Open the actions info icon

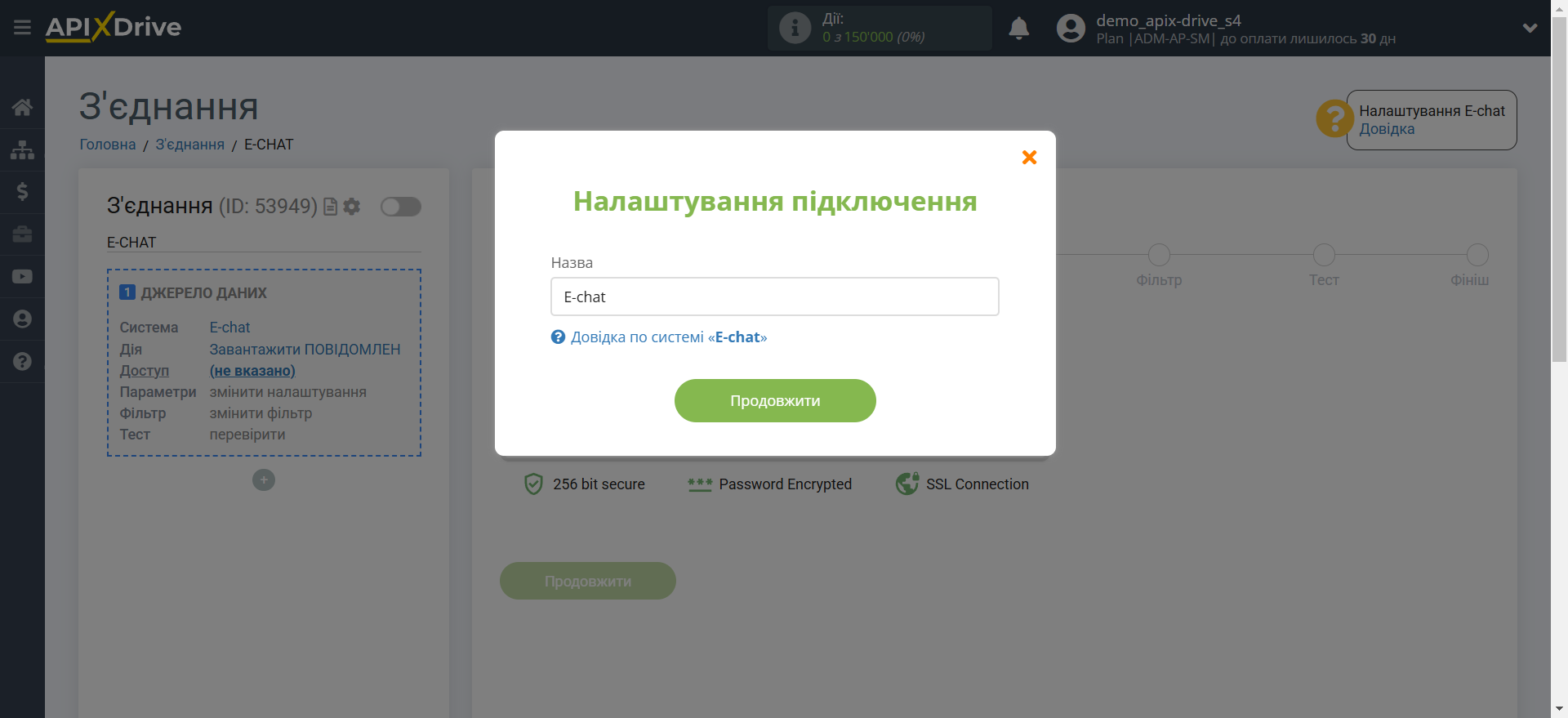[795, 28]
